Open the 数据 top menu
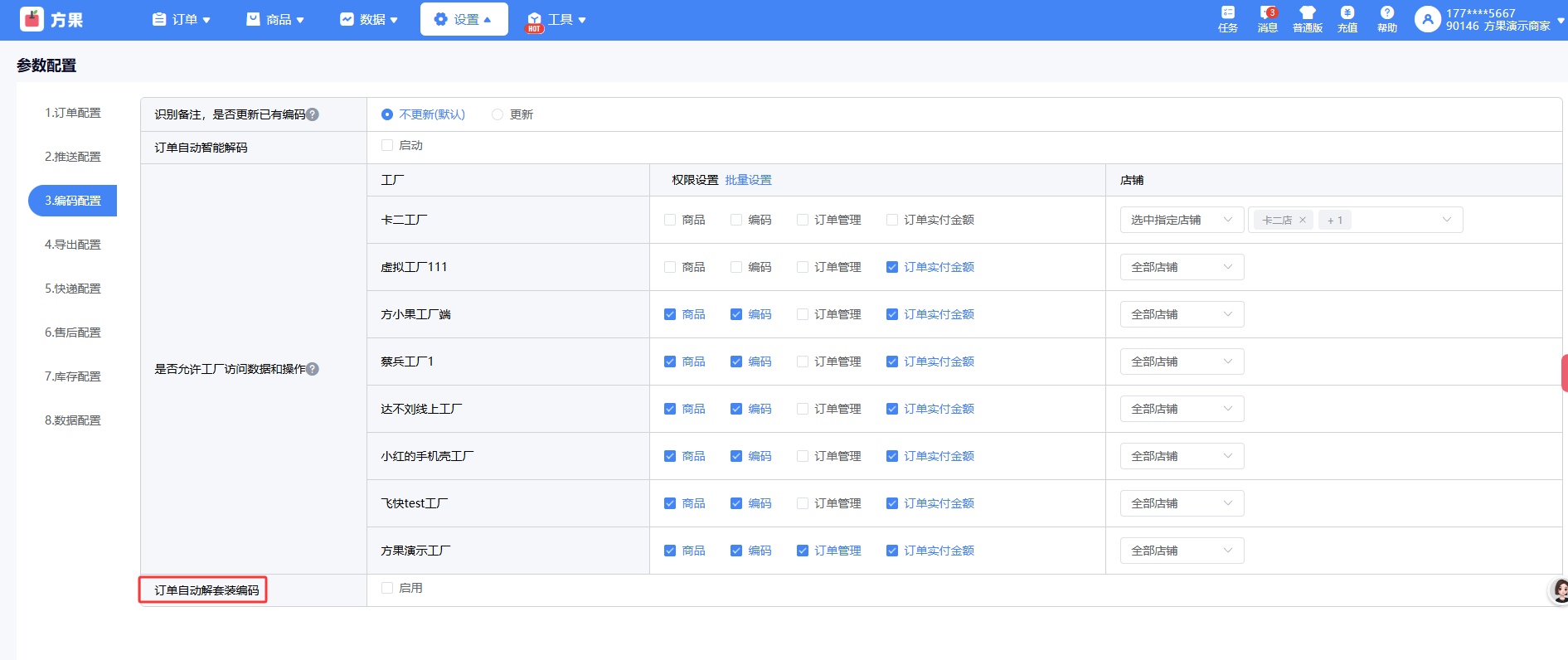Viewport: 1568px width, 660px height. click(x=369, y=19)
